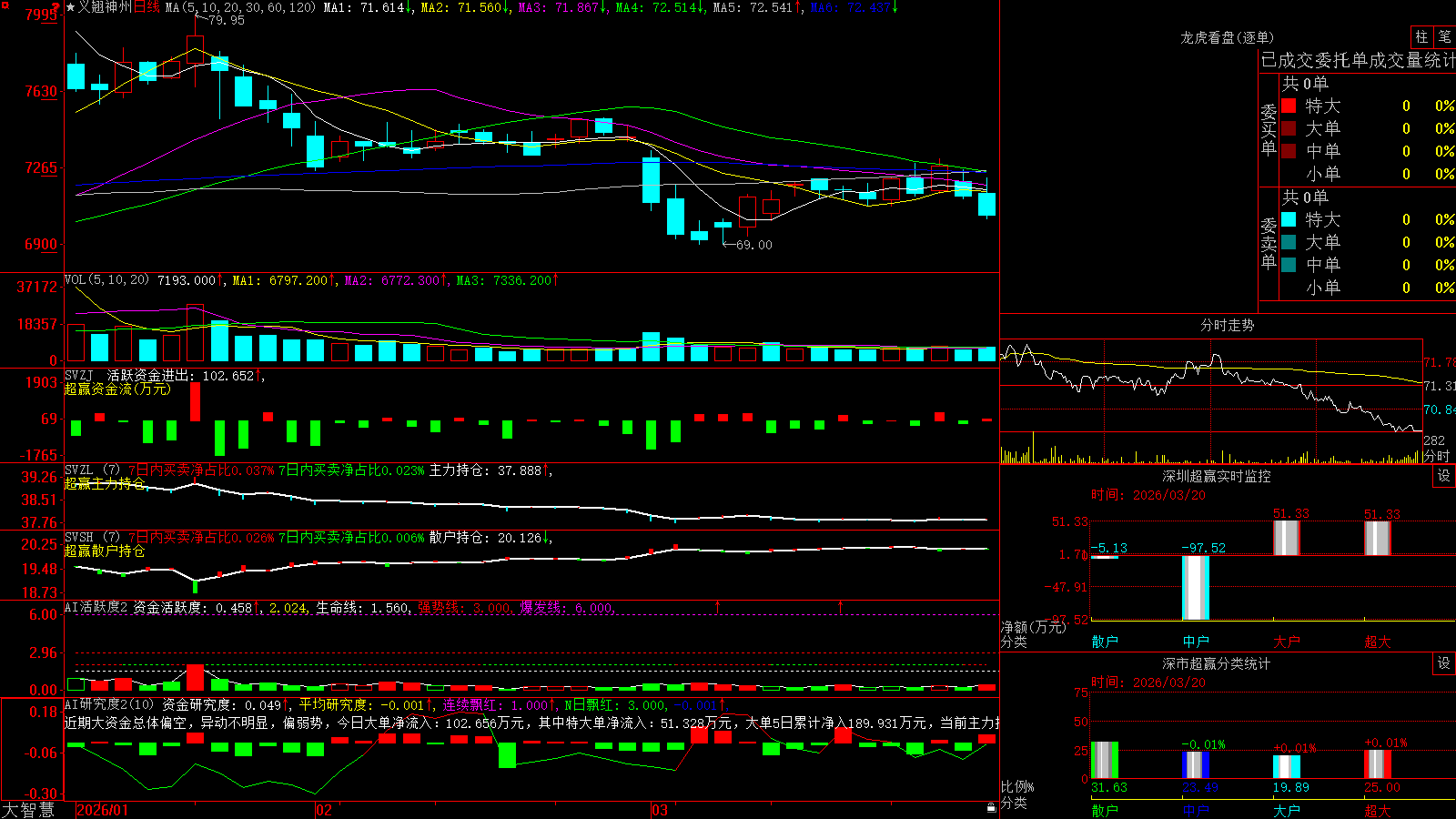This screenshot has height=819, width=1456.
Task: Click teal 大单 sell-order color swatch
Action: click(x=1289, y=242)
